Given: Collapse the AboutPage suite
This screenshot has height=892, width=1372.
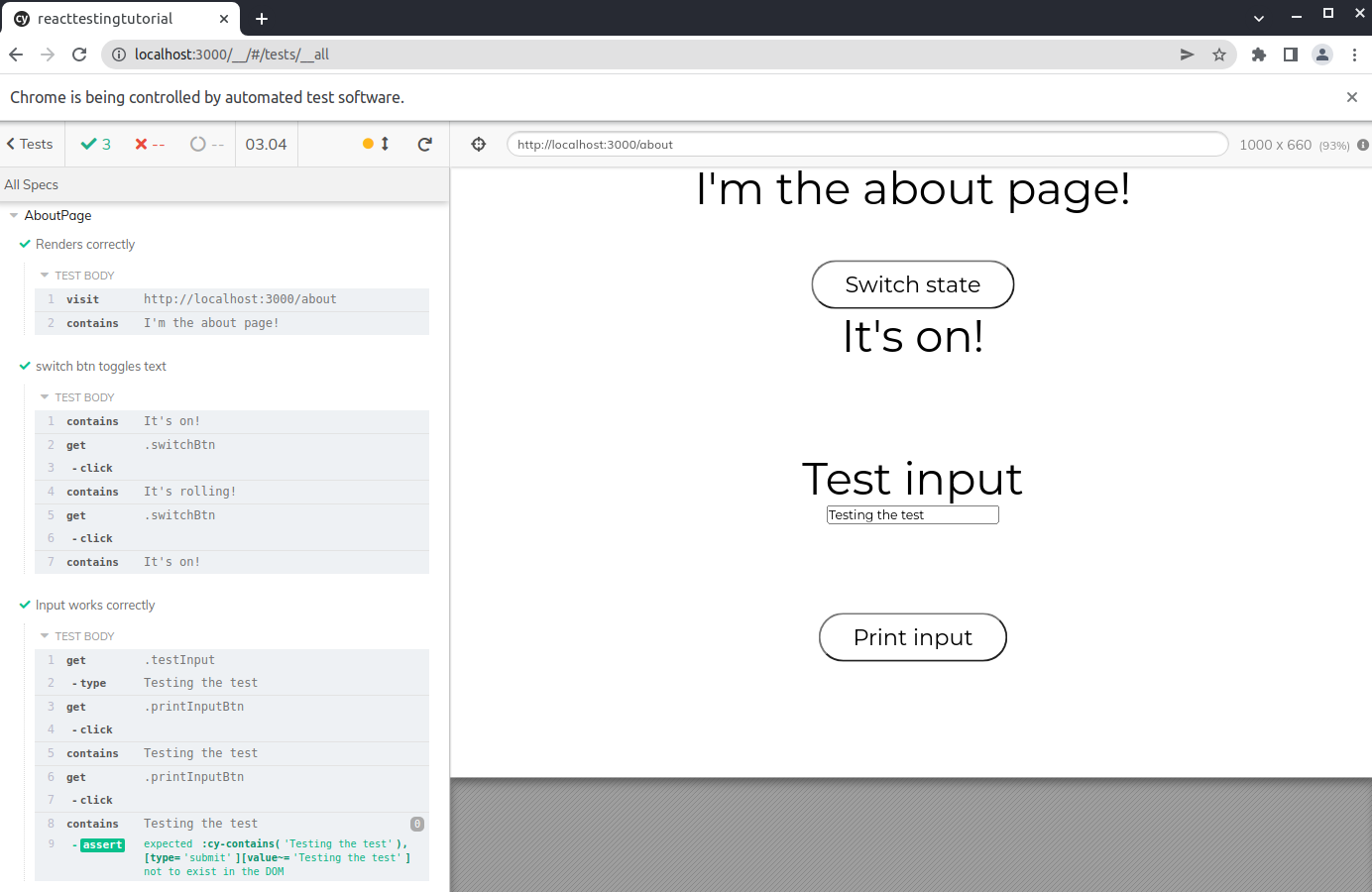Looking at the screenshot, I should click(x=14, y=216).
